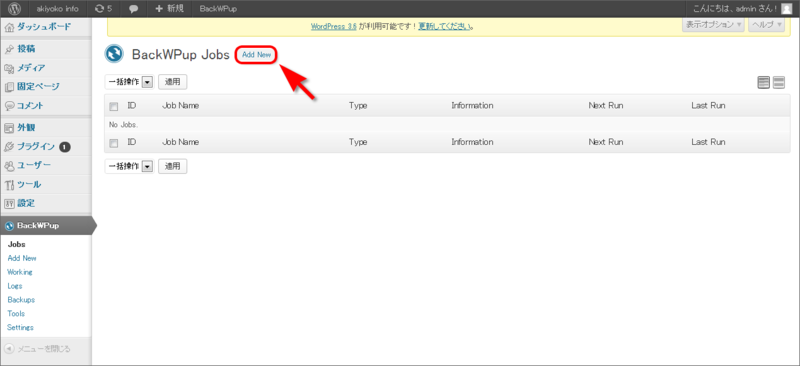Open akiyoko info site menu

click(58, 9)
